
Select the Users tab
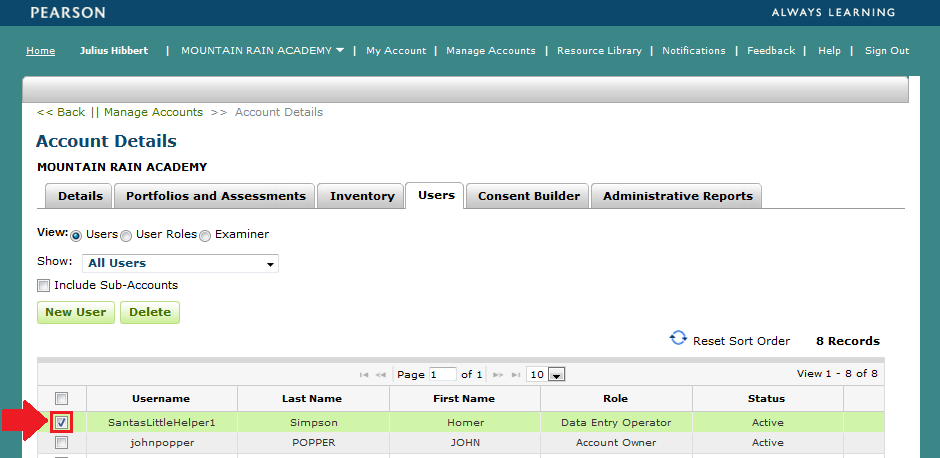pos(436,195)
